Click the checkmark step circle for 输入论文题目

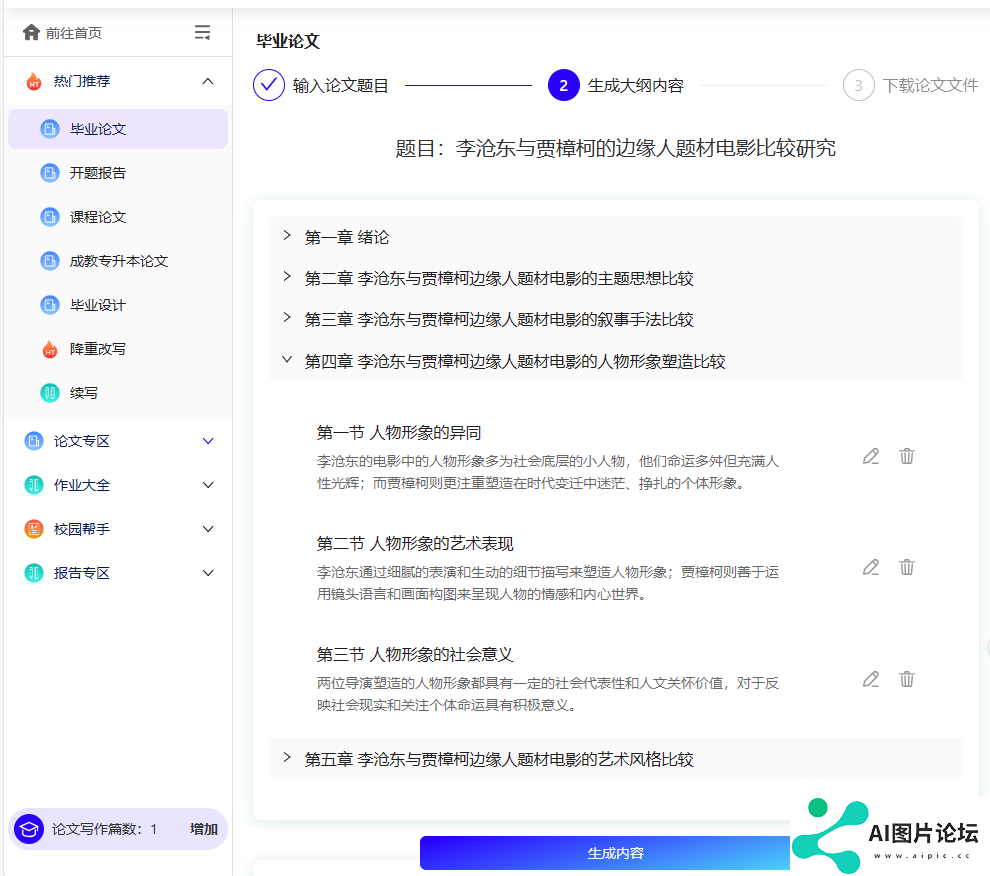269,85
